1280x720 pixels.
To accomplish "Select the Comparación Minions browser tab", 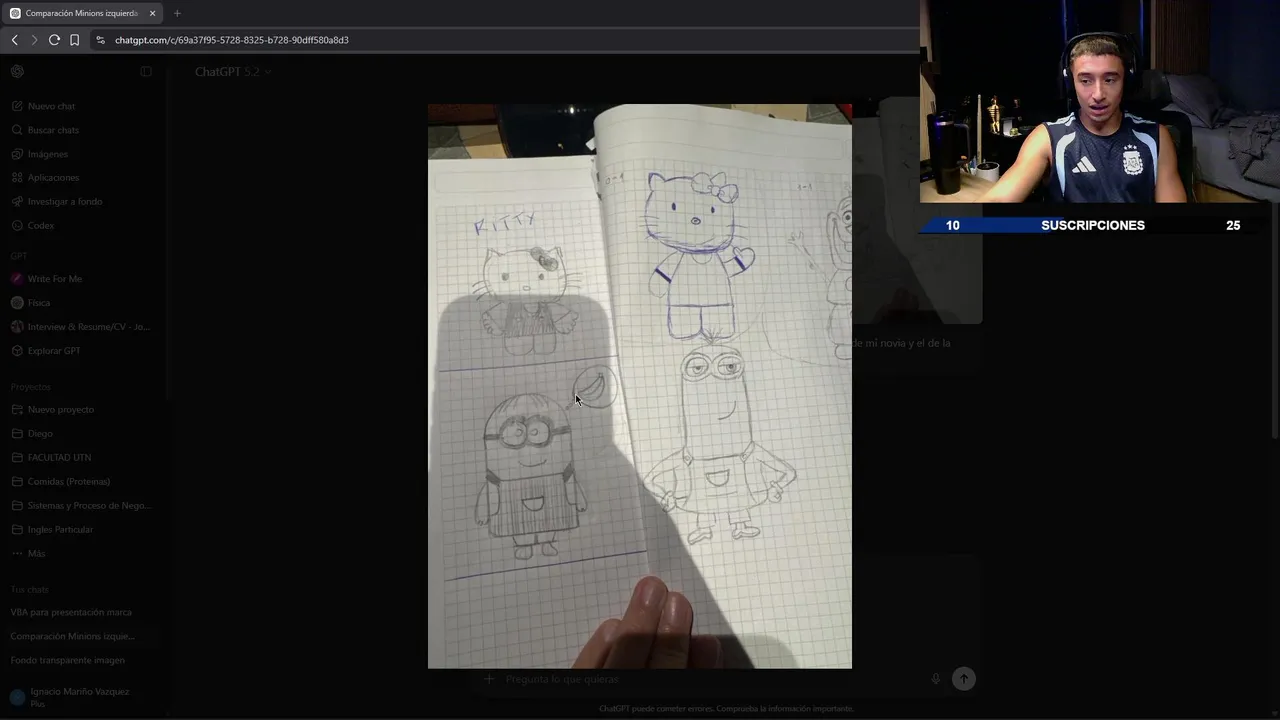I will [x=82, y=13].
